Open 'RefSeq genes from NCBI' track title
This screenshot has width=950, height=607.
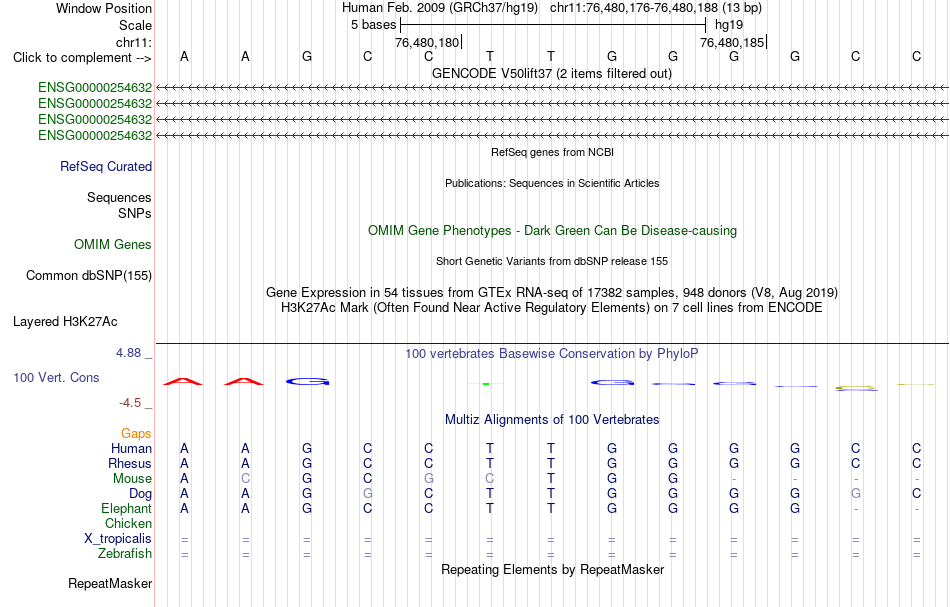click(552, 153)
